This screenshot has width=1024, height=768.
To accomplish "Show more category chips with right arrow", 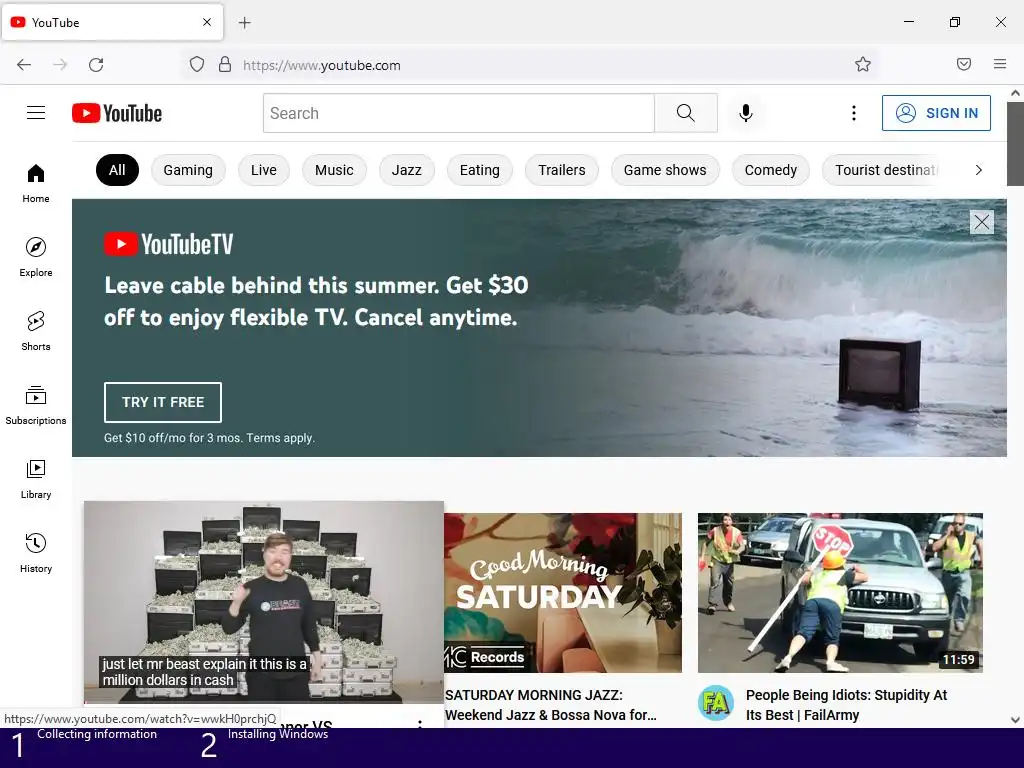I will pyautogui.click(x=978, y=170).
